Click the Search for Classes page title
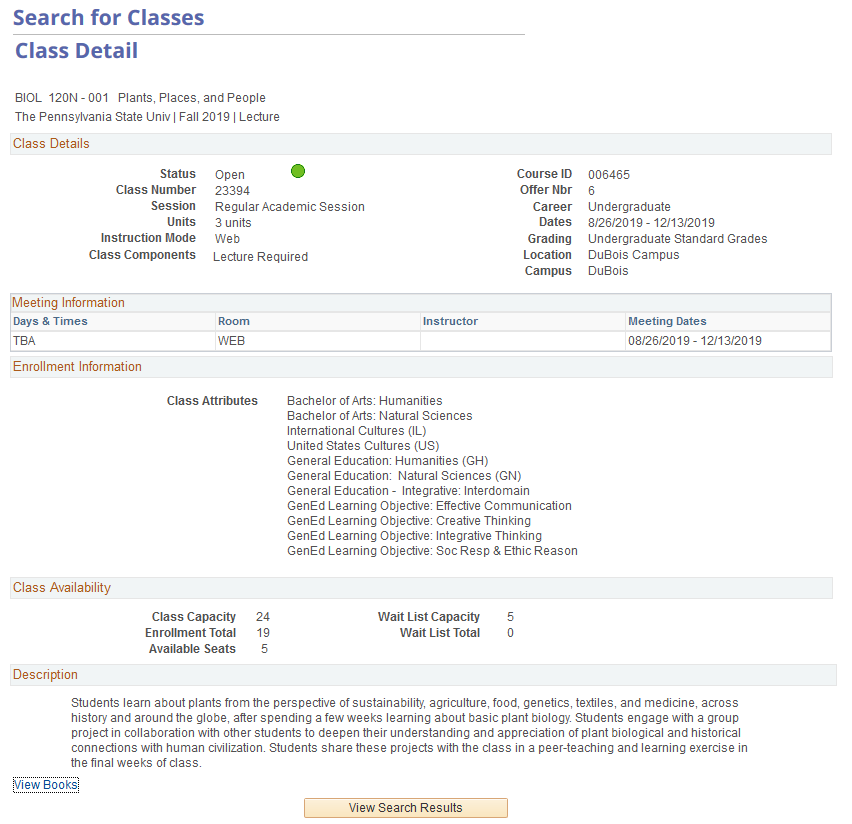This screenshot has height=824, width=852. [x=108, y=17]
